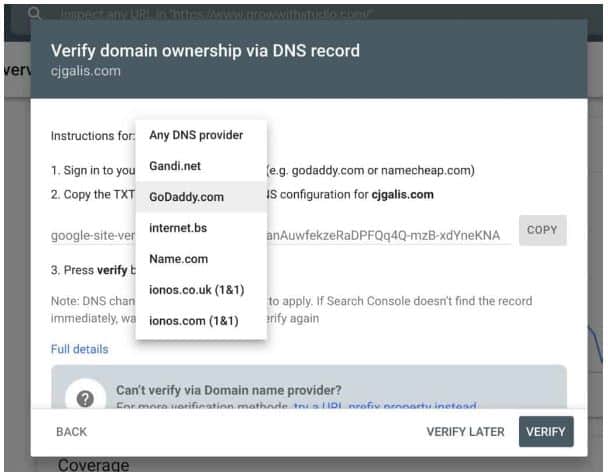Click the URL prefix property link
The width and height of the screenshot is (608, 476).
385,405
